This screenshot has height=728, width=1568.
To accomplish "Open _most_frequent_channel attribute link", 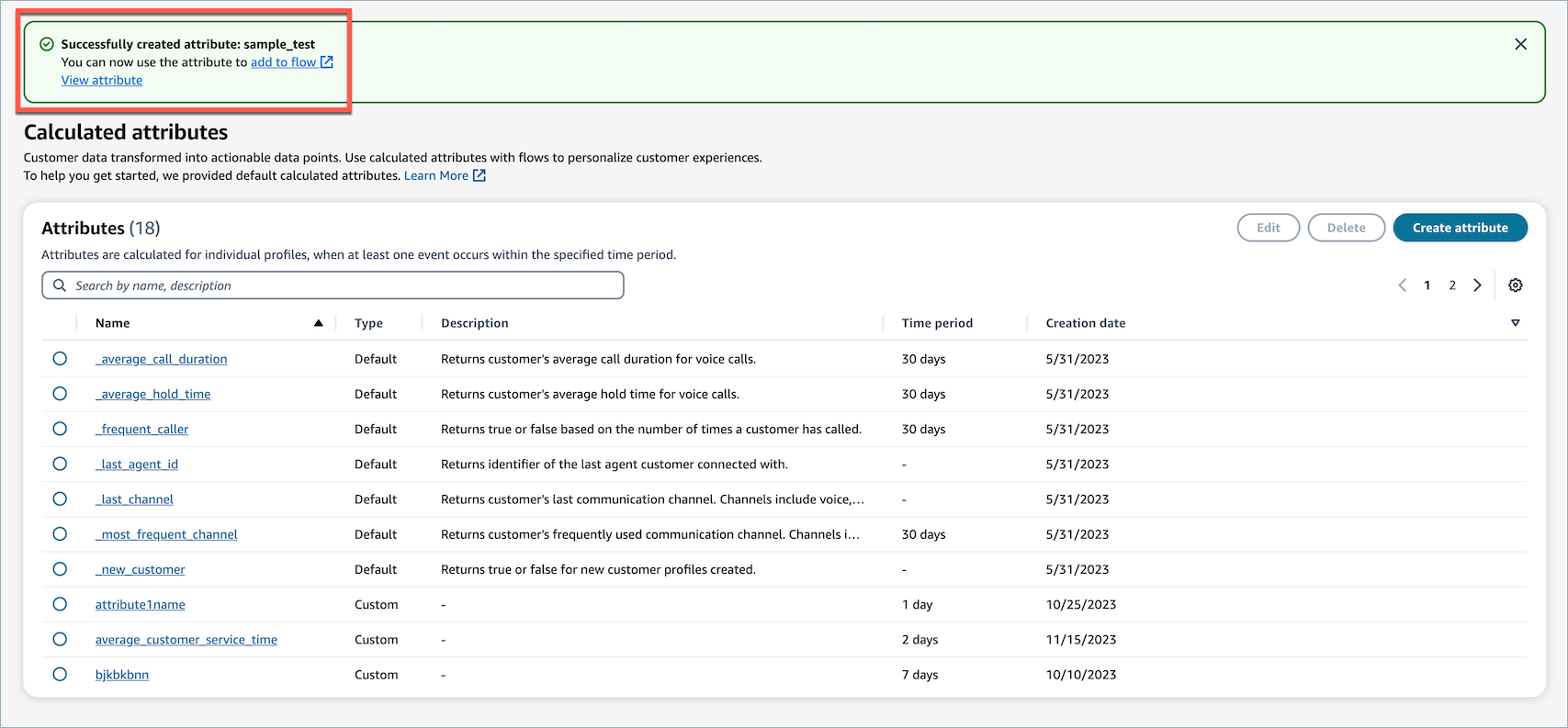I will (x=166, y=534).
